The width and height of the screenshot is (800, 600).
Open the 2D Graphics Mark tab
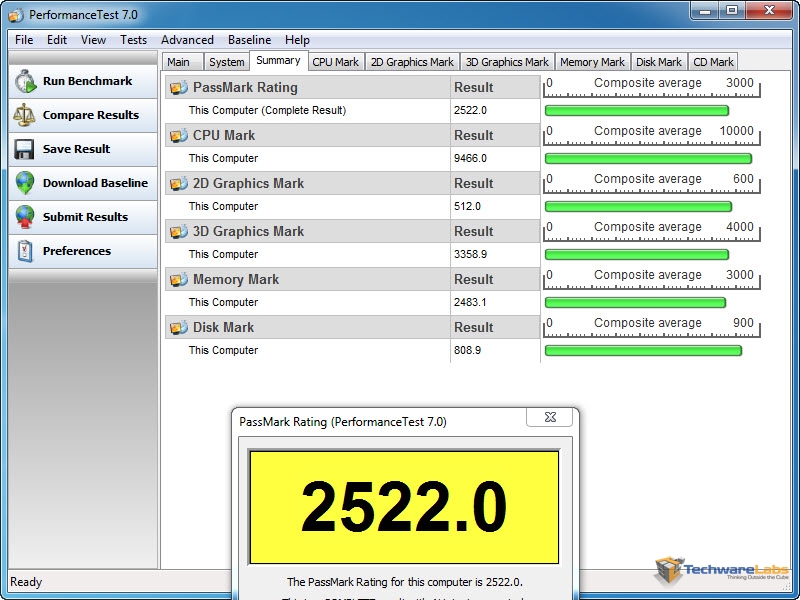412,62
